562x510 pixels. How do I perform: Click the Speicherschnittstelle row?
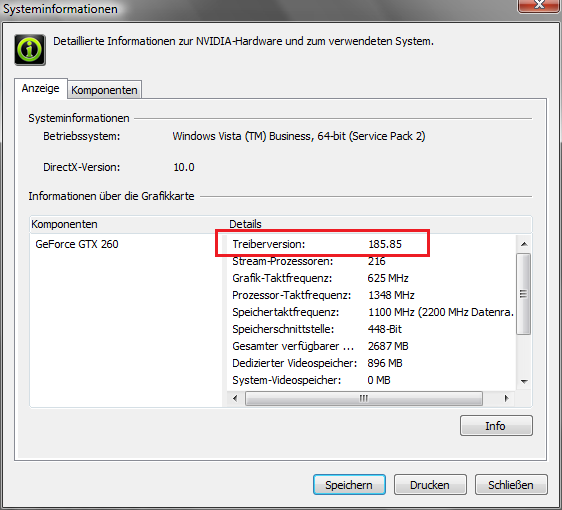coord(371,329)
